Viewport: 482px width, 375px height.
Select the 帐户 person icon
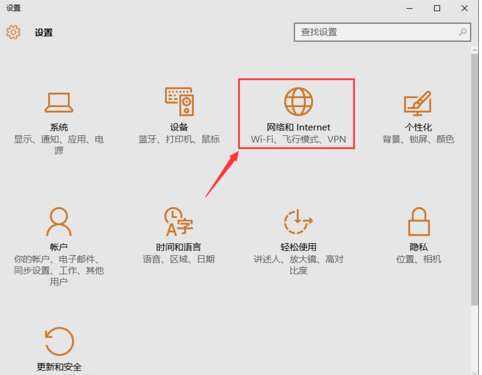tap(59, 221)
